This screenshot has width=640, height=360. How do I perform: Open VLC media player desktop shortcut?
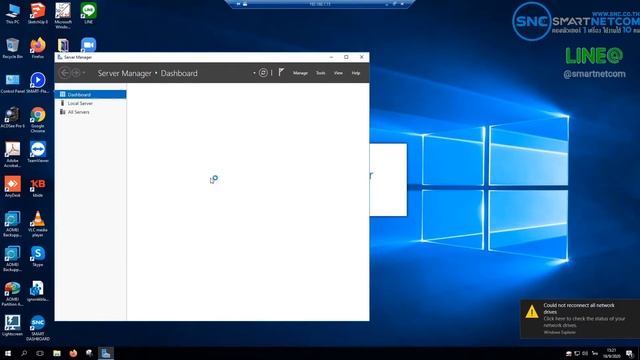(38, 224)
